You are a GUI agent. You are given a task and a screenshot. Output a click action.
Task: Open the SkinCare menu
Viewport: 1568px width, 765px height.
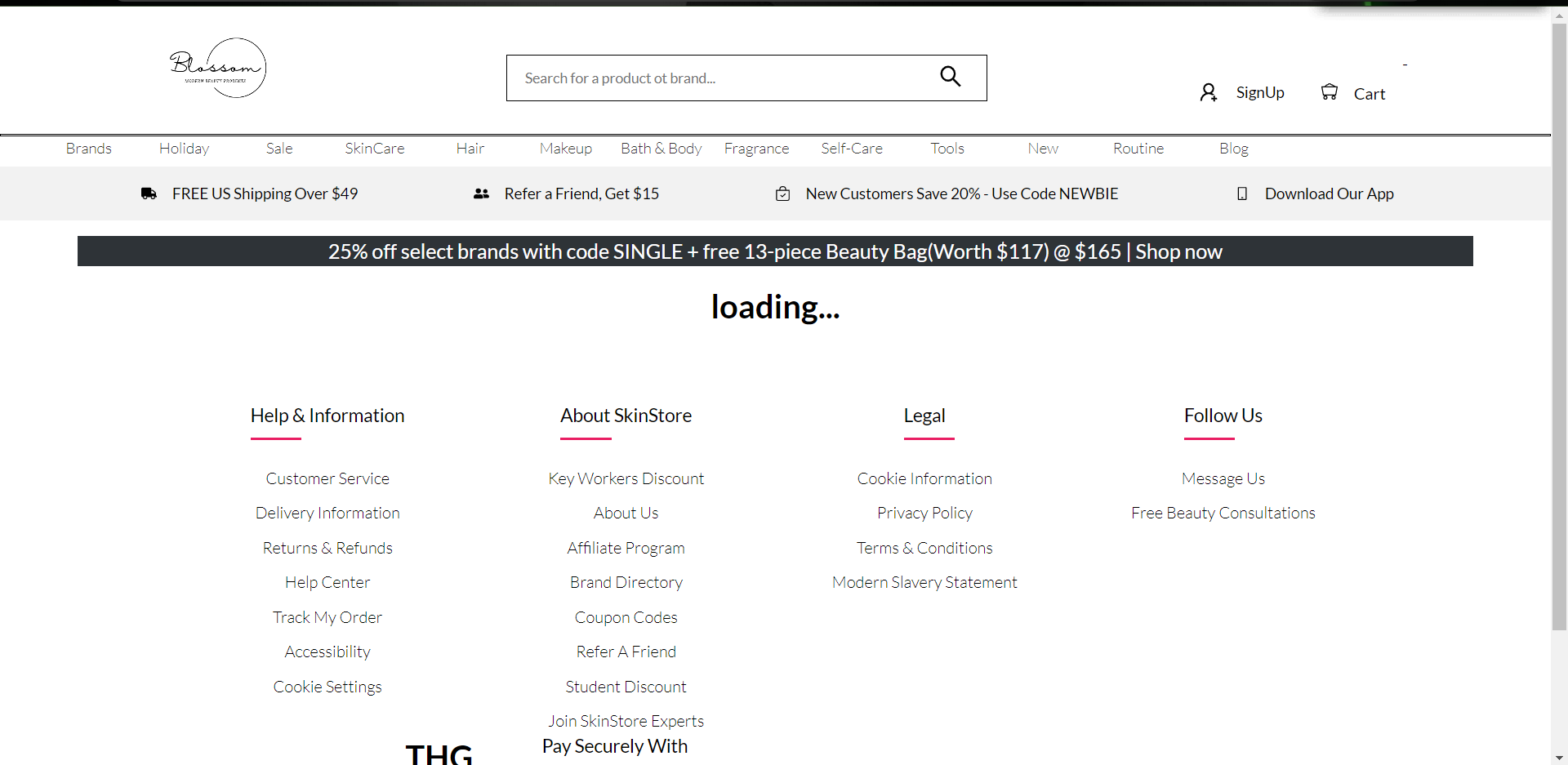point(374,149)
